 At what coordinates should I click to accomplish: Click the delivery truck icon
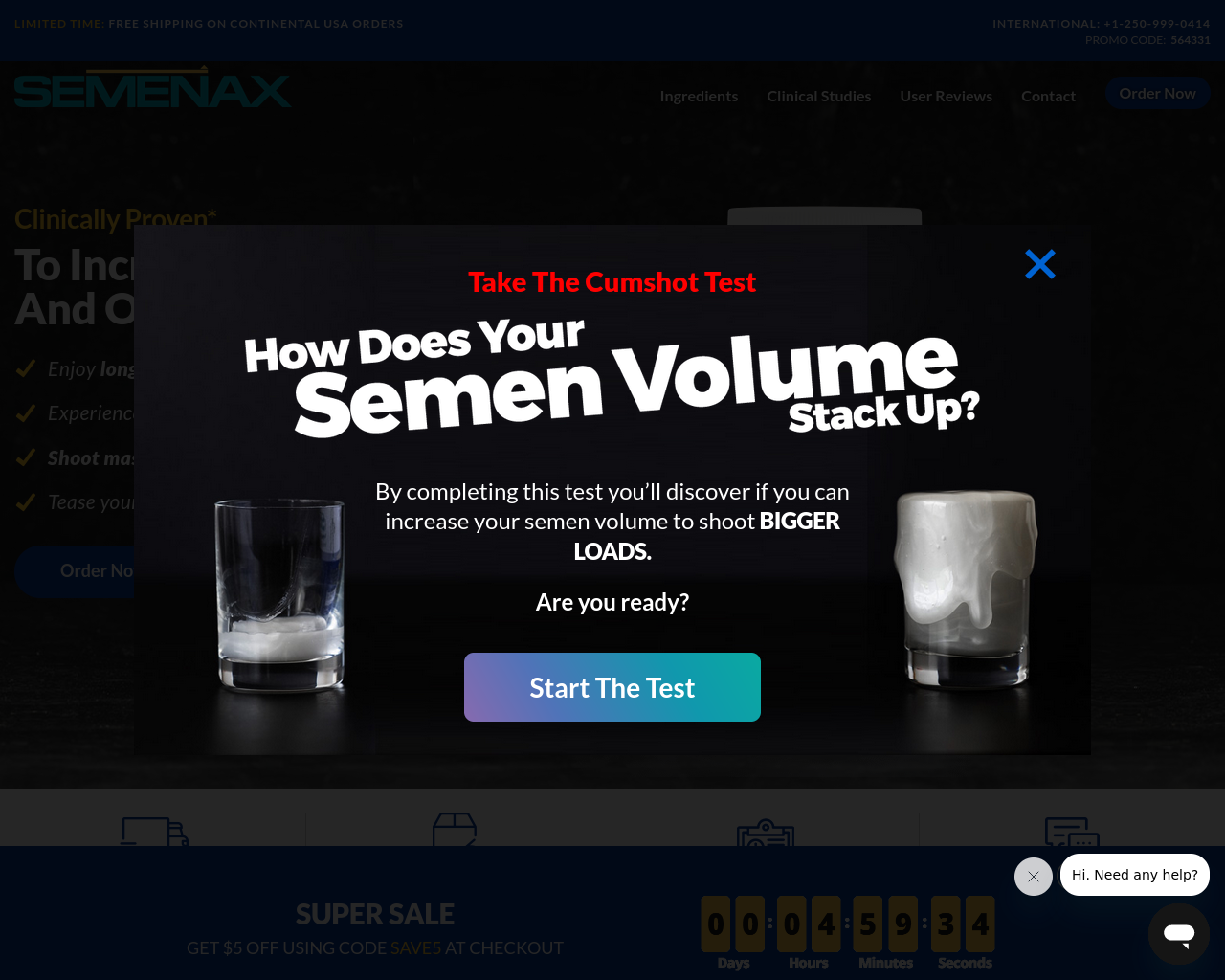coord(154,831)
